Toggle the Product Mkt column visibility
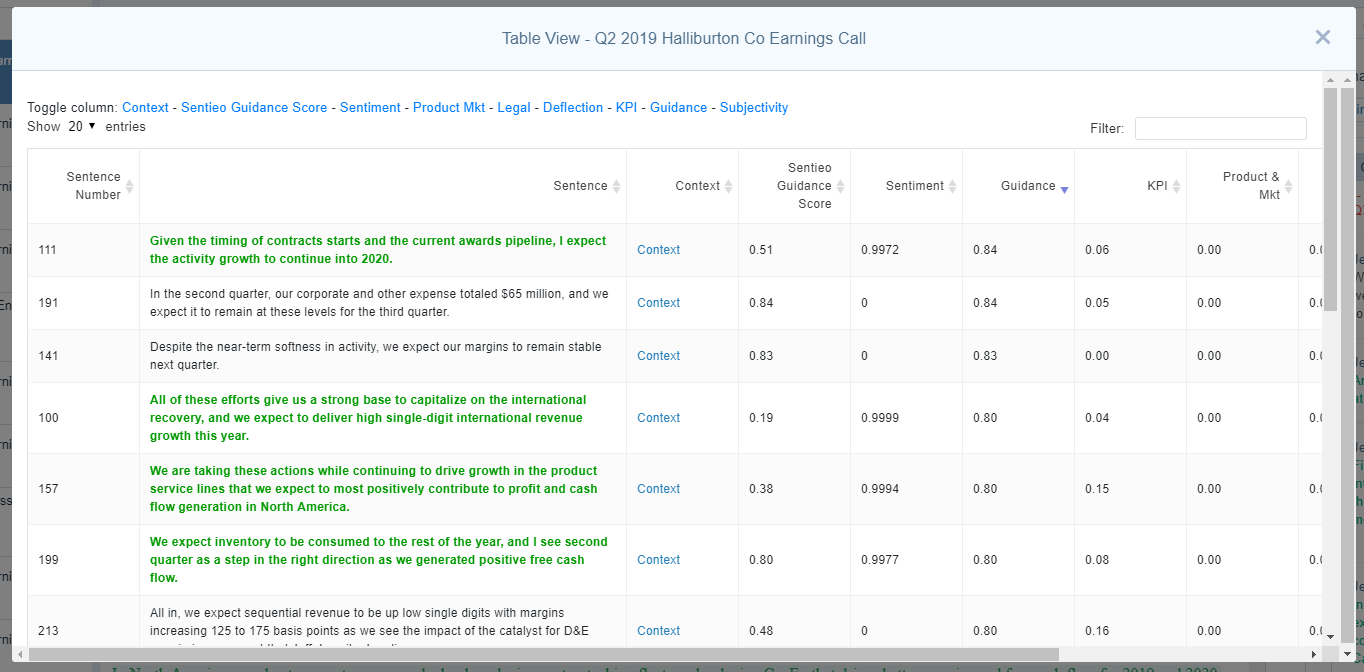1364x672 pixels. point(449,108)
